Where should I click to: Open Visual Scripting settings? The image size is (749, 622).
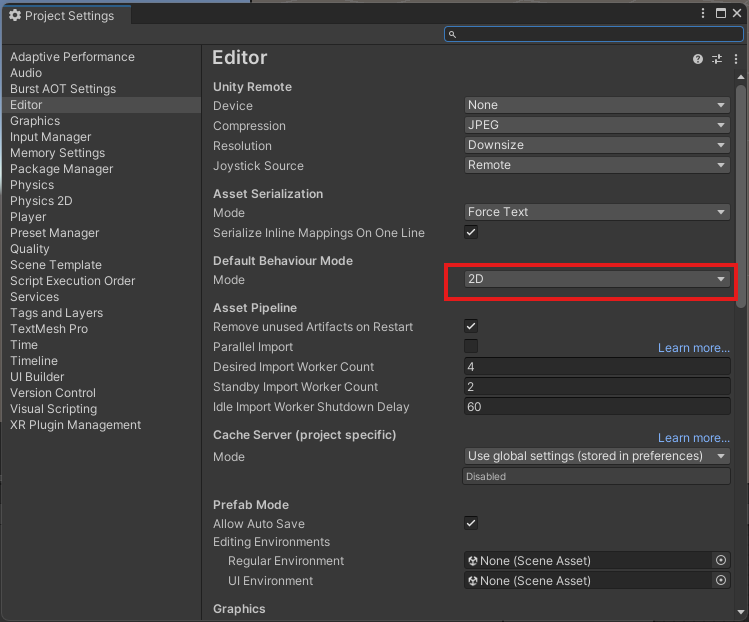pos(54,409)
